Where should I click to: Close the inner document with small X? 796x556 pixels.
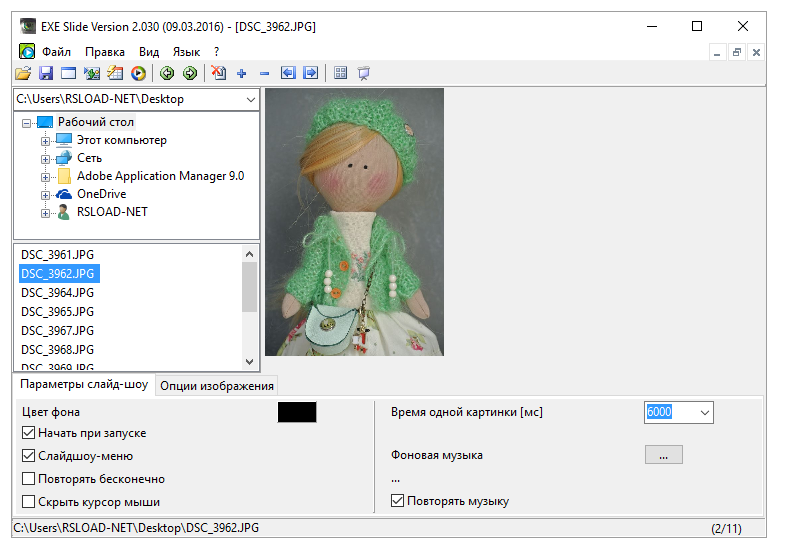point(756,52)
